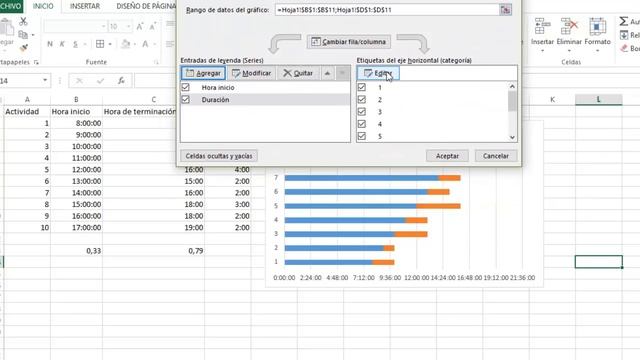Uncheck the Duración series checkbox
Viewport: 640px width, 360px height.
[x=186, y=100]
